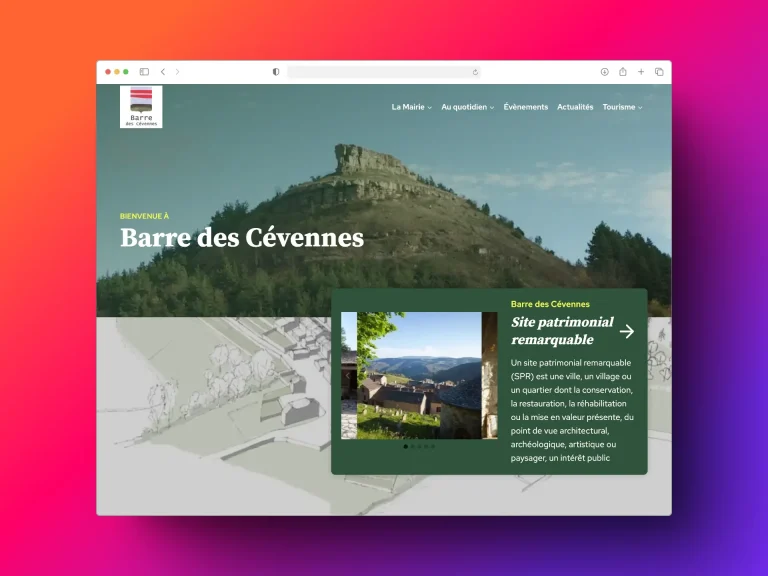Image resolution: width=768 pixels, height=576 pixels.
Task: Show downloads in Safari toolbar
Action: 604,72
